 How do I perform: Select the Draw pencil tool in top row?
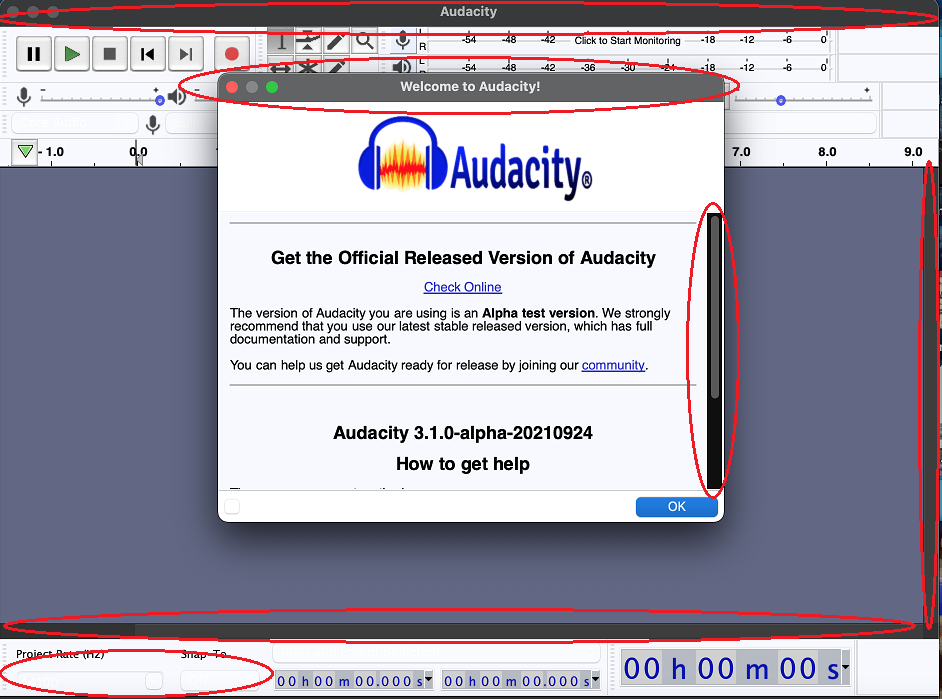pos(335,41)
